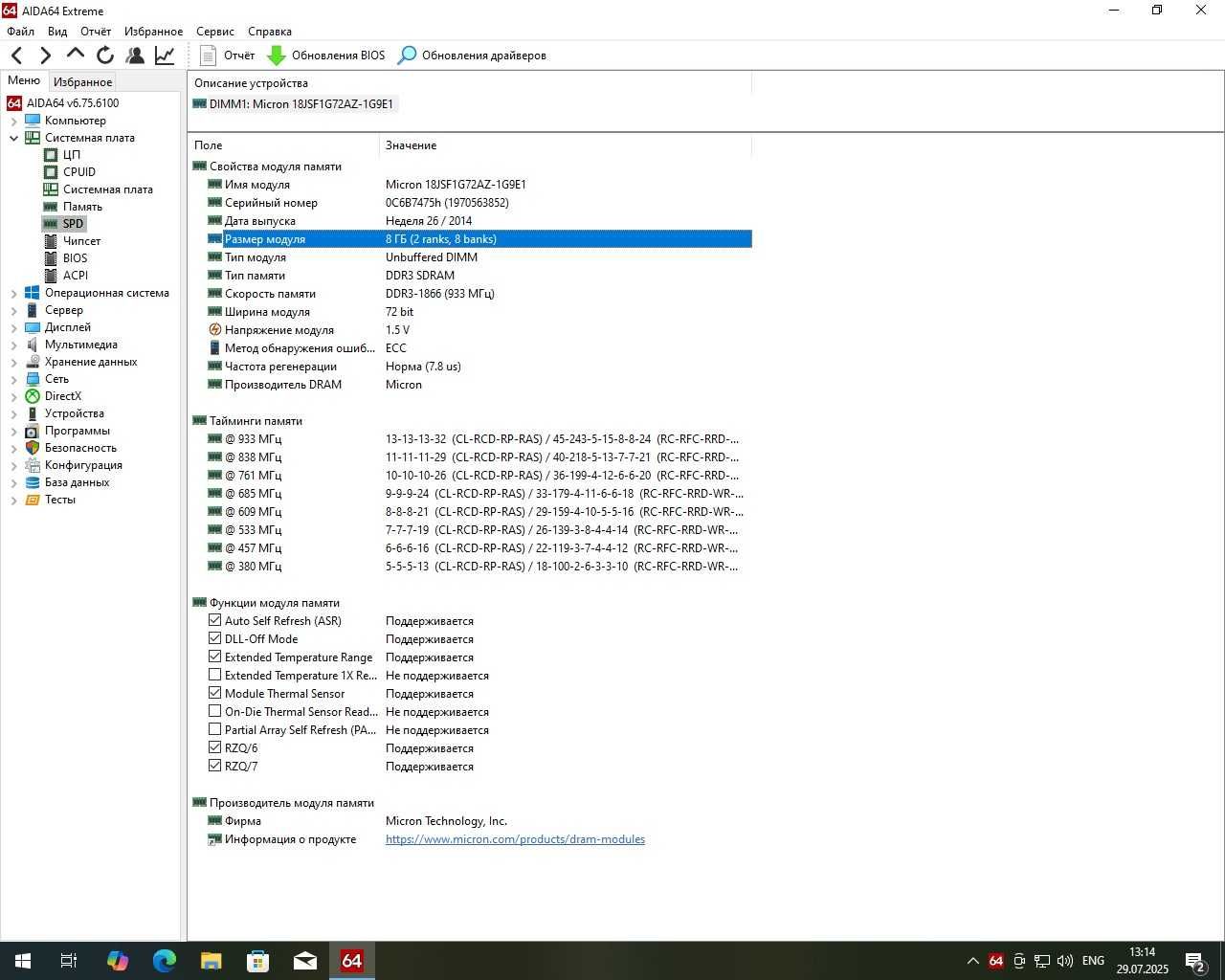Click the AIDA64 tray icon
This screenshot has width=1225, height=980.
[x=996, y=961]
